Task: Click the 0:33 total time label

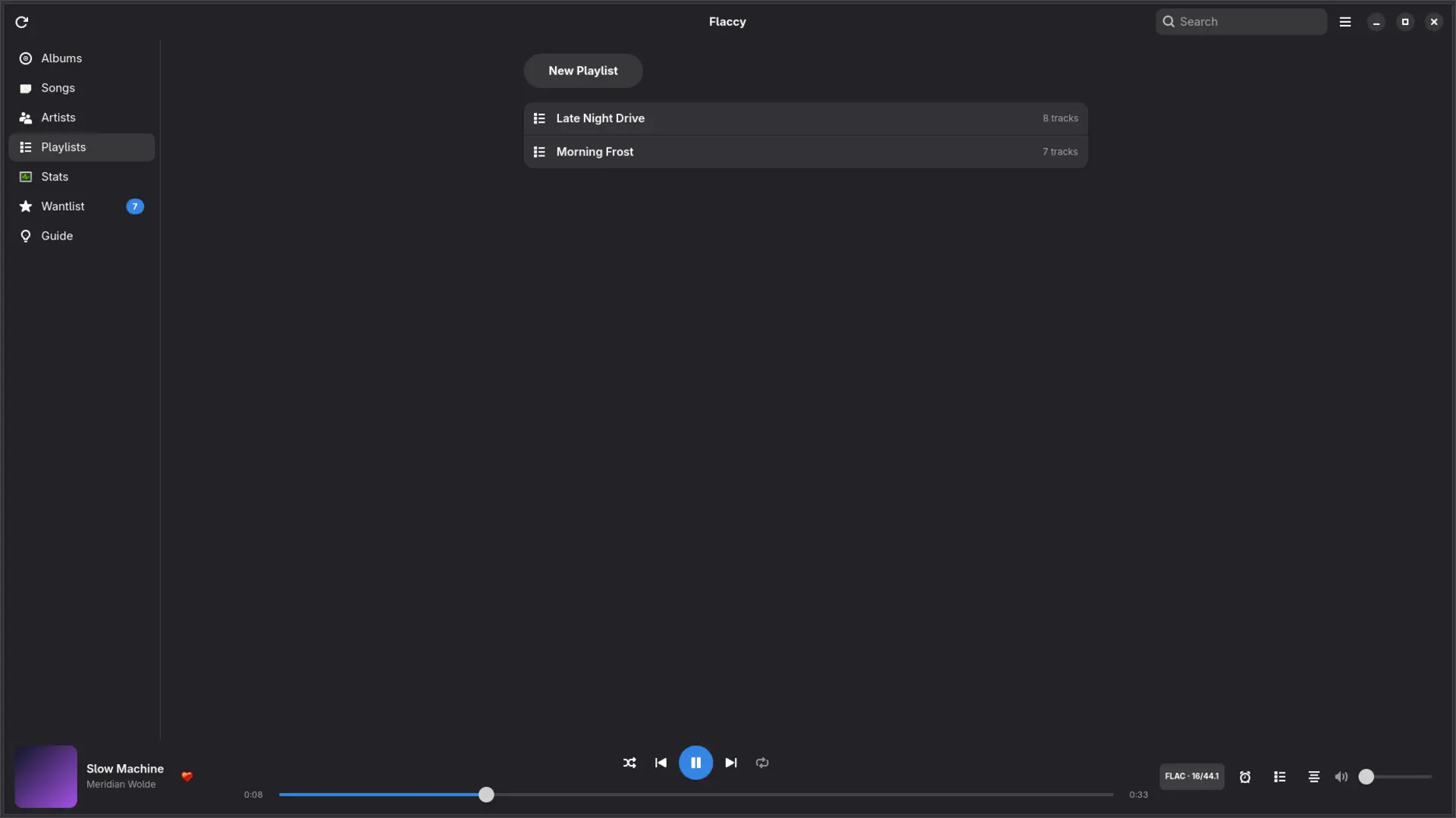Action: tap(1138, 794)
